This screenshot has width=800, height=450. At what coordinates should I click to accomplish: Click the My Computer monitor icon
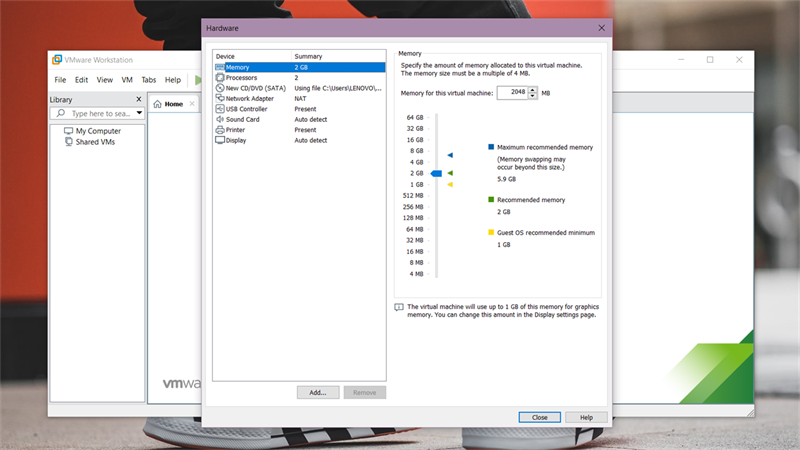[x=68, y=131]
